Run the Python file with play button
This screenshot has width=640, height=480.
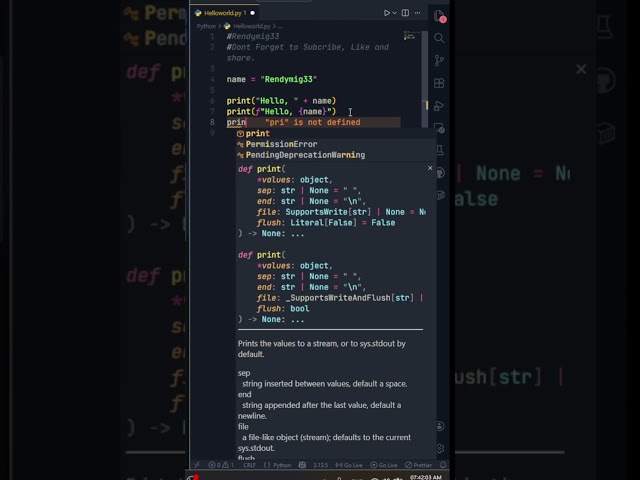coord(387,13)
